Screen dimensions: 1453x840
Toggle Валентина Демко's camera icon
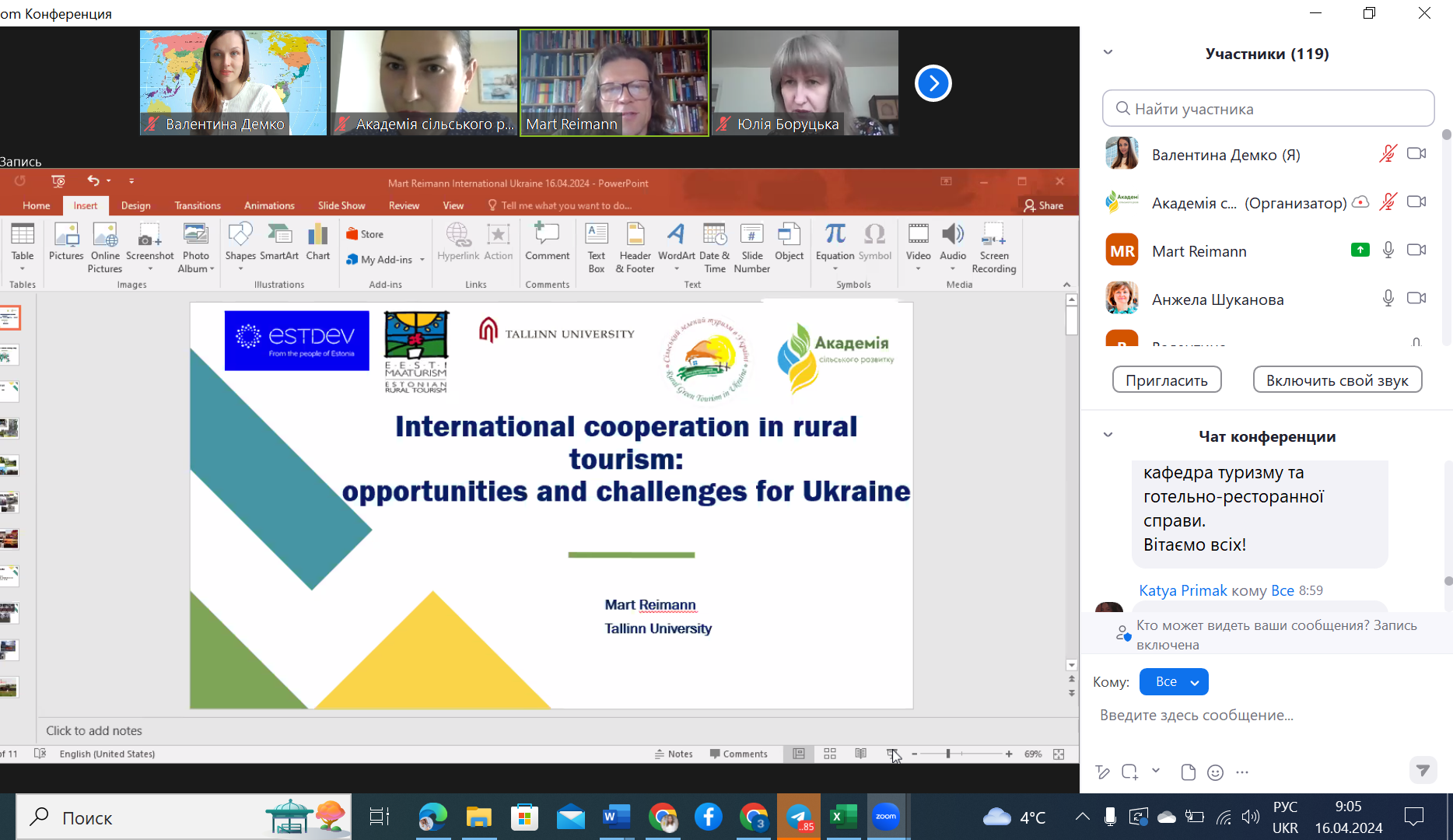[x=1416, y=154]
